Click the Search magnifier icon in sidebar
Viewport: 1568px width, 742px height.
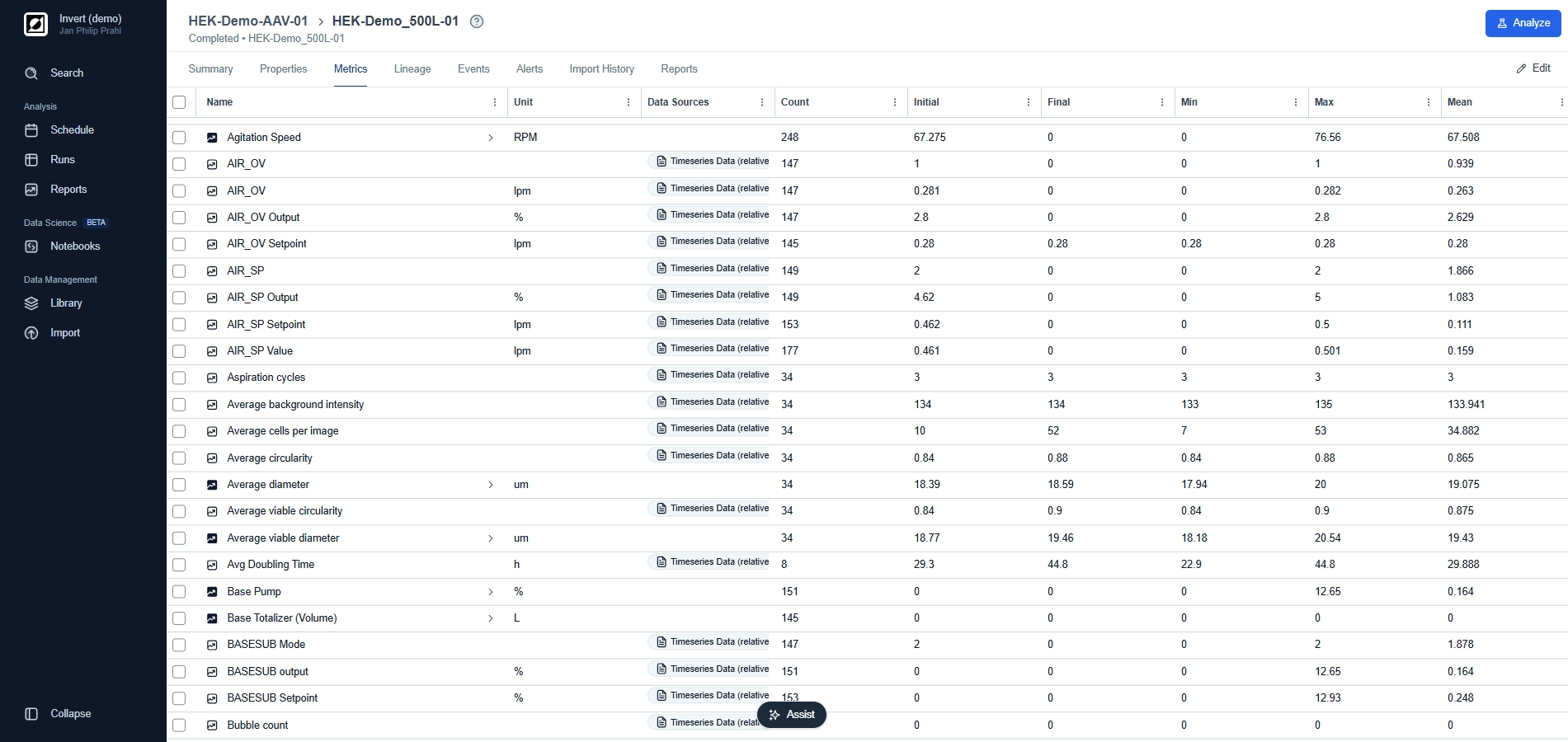point(31,73)
